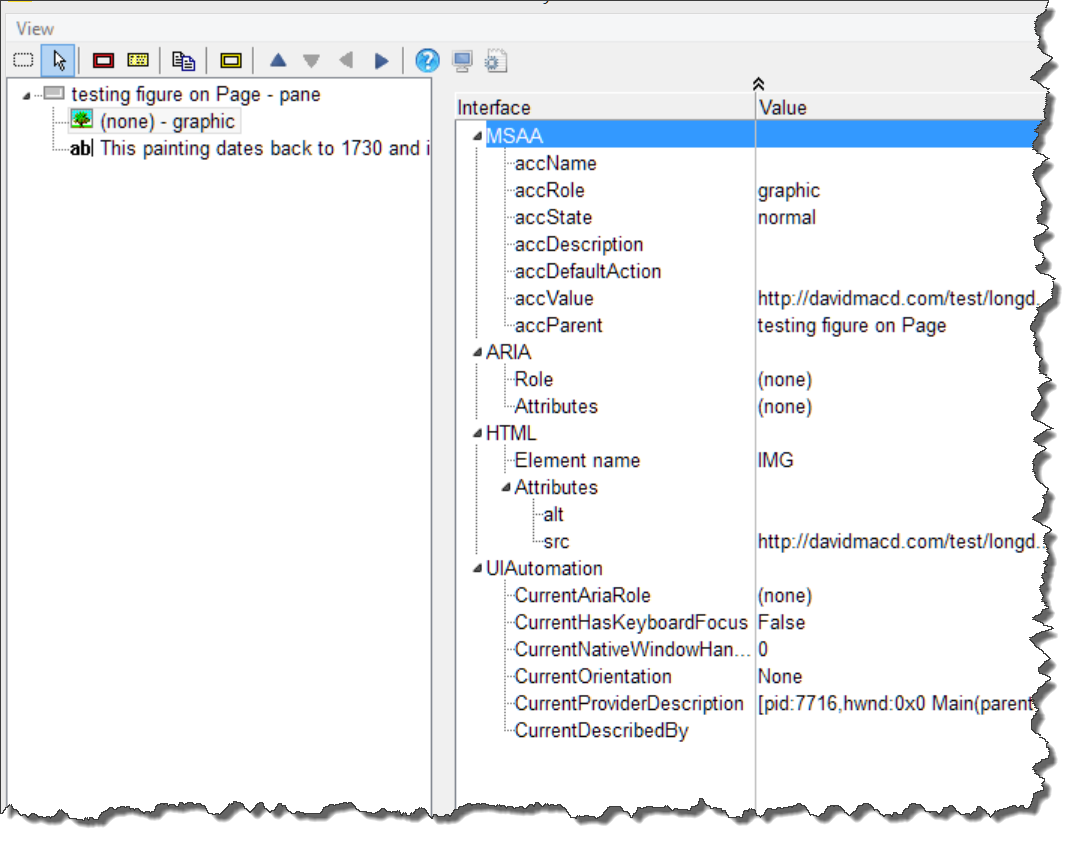Collapse the UIAutomation property group
Viewport: 1076px width, 844px height.
coord(477,569)
